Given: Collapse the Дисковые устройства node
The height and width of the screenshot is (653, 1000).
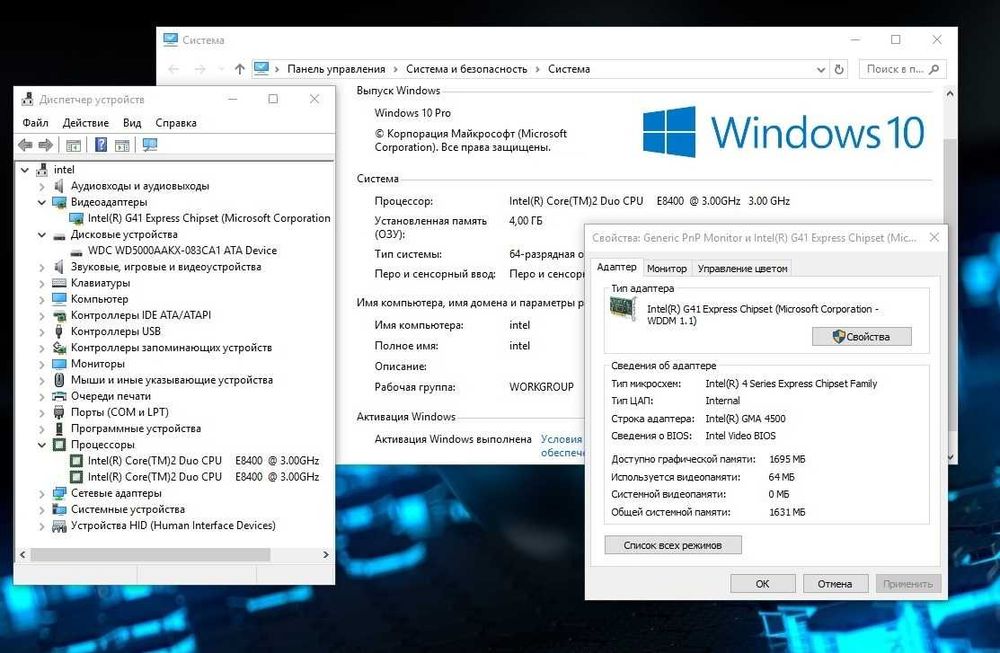Looking at the screenshot, I should (x=41, y=235).
